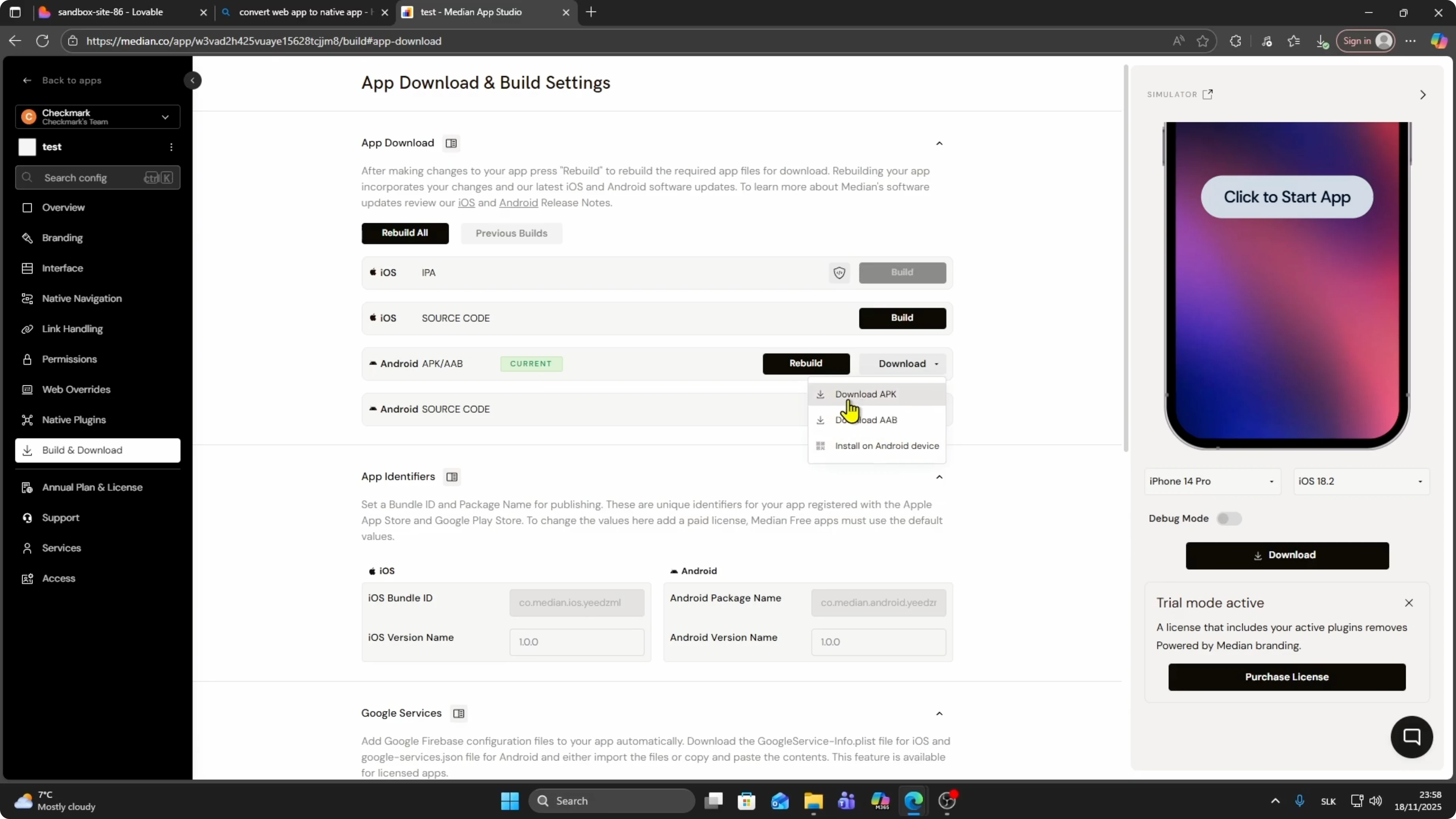Click Rebuild for Android APK/AAB
The width and height of the screenshot is (1456, 819).
coord(806,364)
